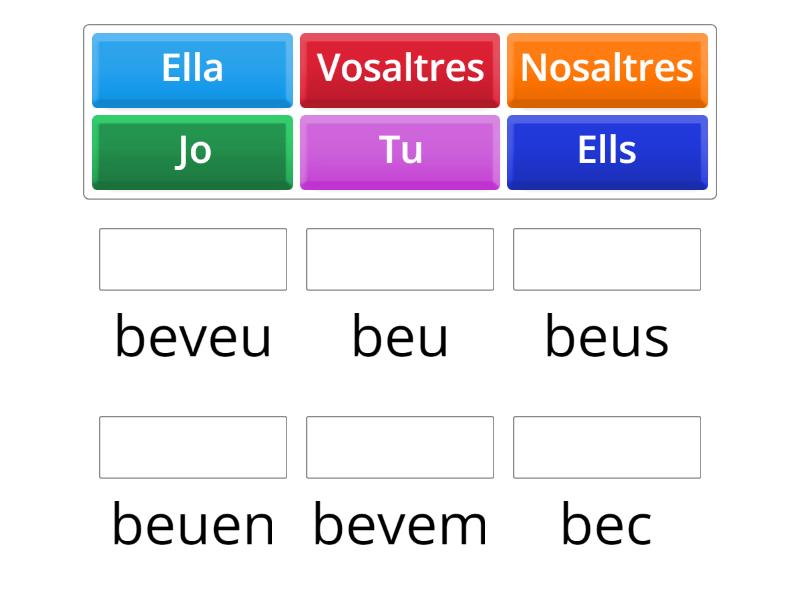Image resolution: width=800 pixels, height=600 pixels.
Task: Click the pink Tu tile
Action: [x=400, y=151]
